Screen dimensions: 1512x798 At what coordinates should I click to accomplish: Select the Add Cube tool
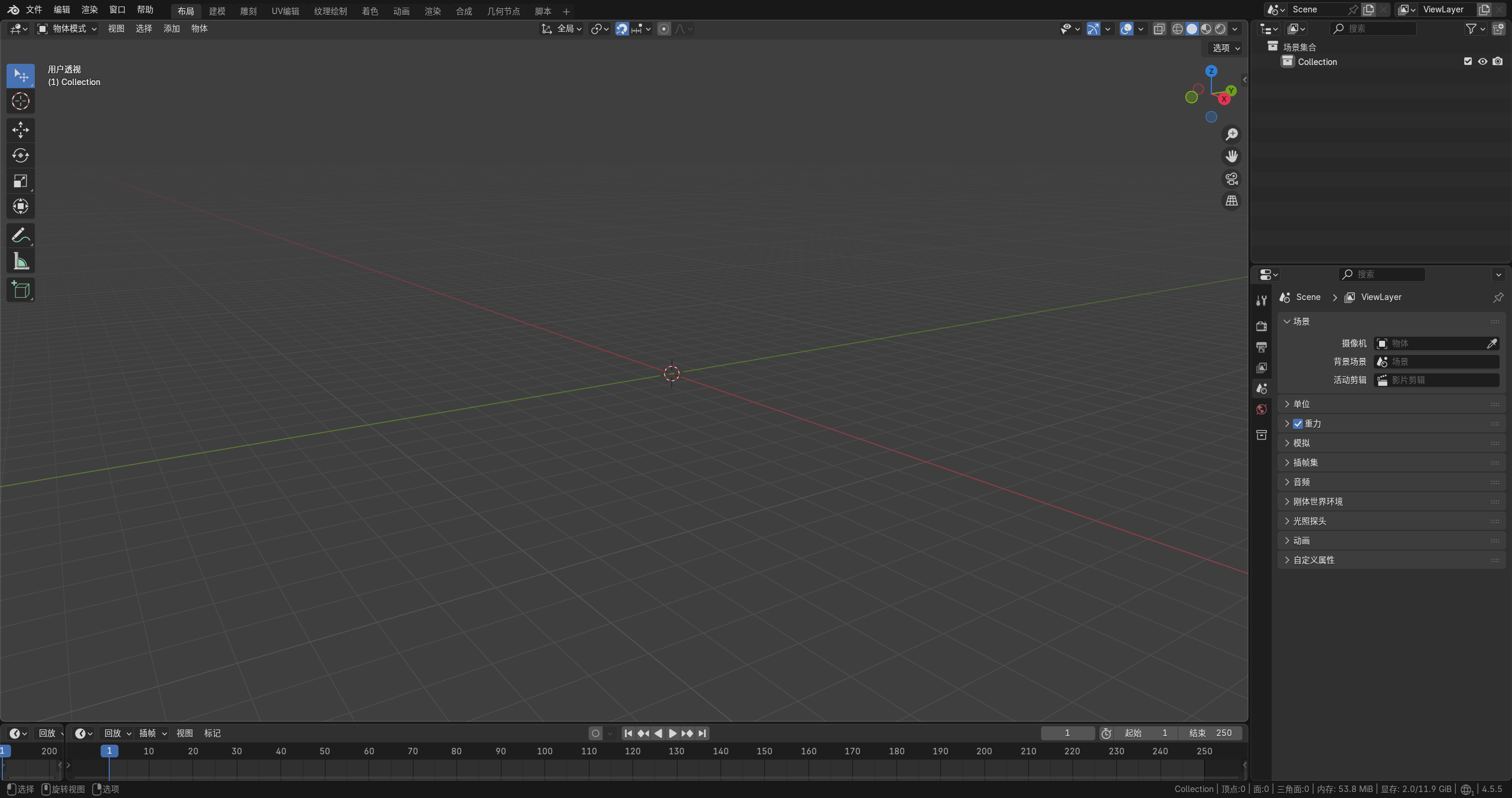21,289
